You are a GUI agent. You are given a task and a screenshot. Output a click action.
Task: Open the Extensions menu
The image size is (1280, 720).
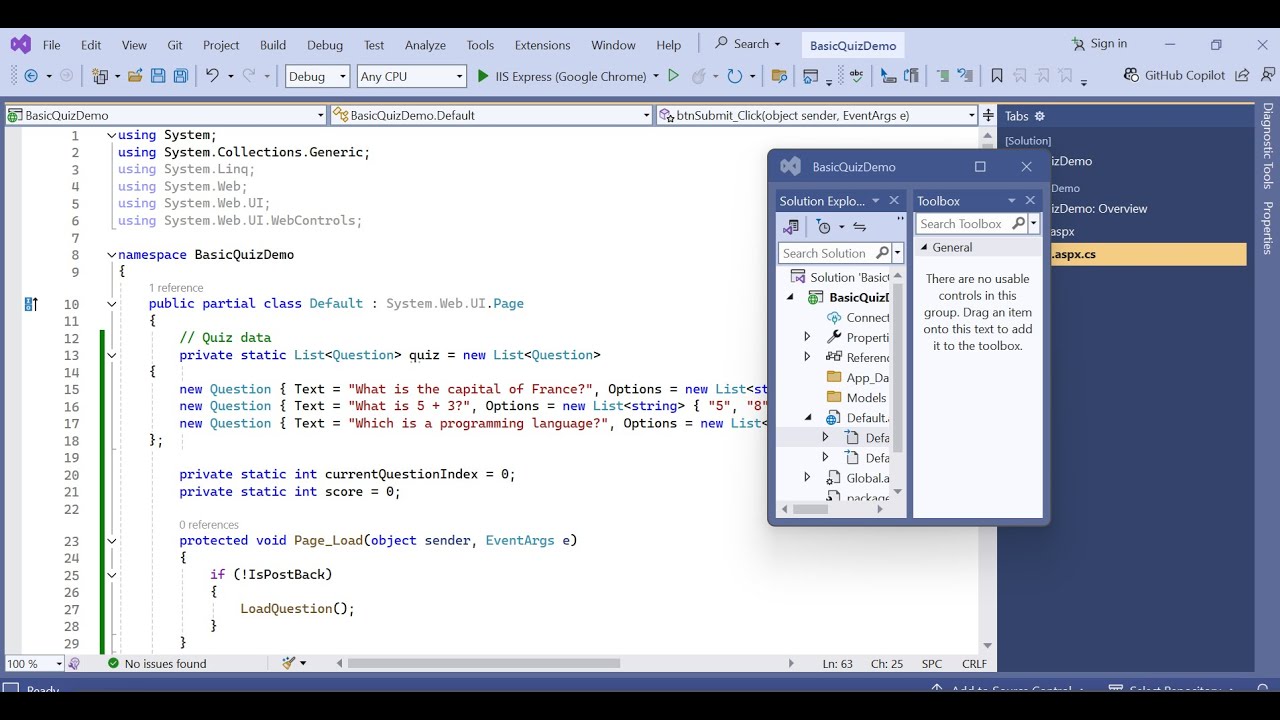[x=542, y=45]
